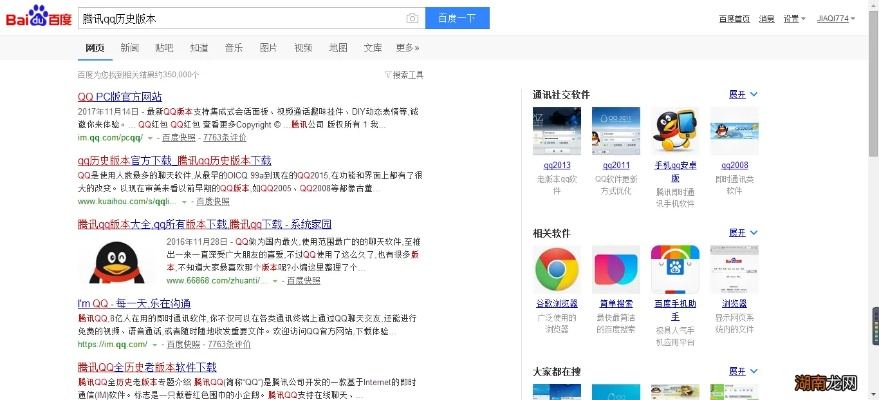Image resolution: width=879 pixels, height=400 pixels.
Task: Open dropdown arrow next to www.66868.com link
Action: click(x=275, y=281)
